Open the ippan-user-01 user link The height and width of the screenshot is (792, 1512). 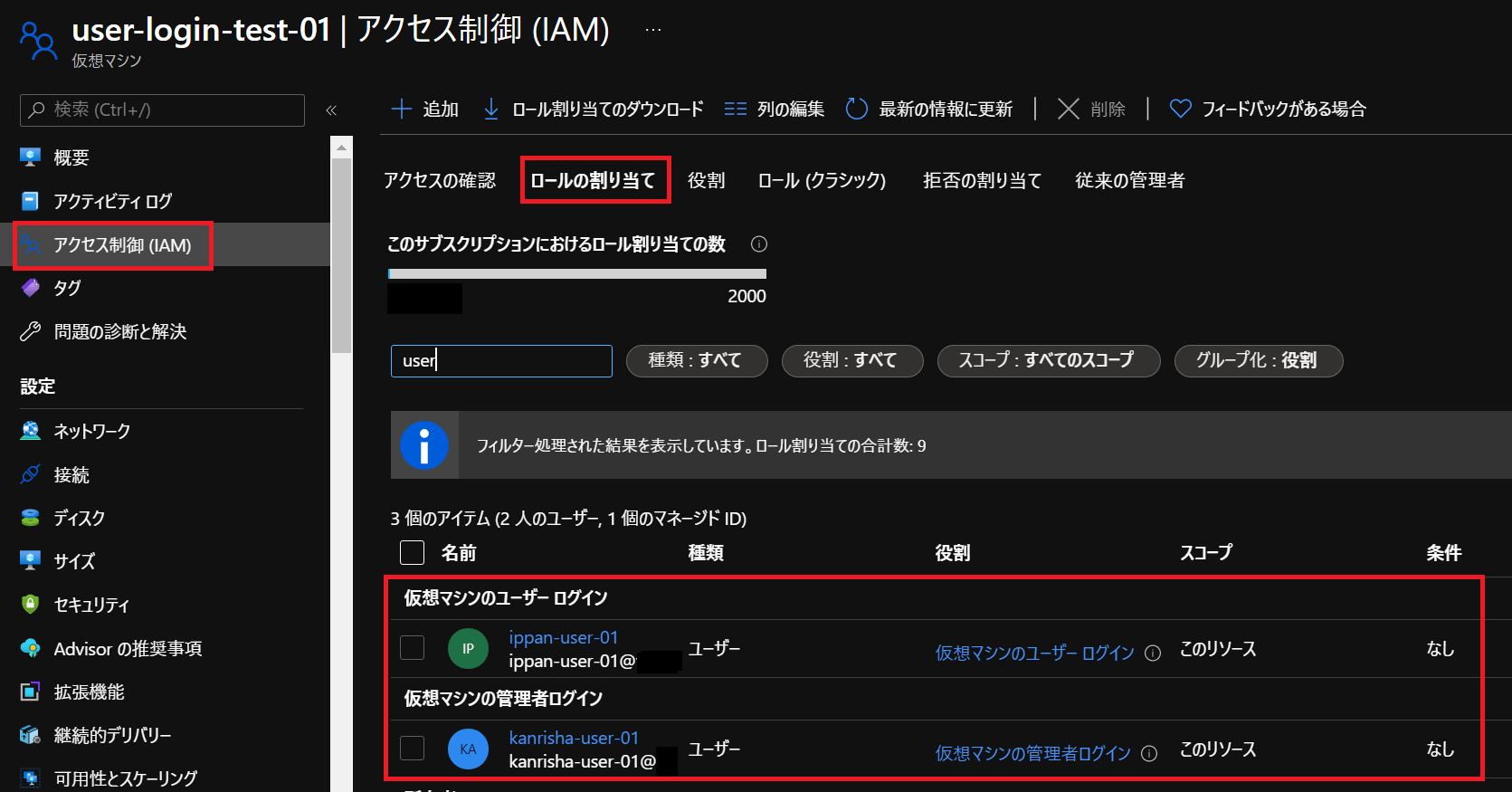[x=563, y=637]
